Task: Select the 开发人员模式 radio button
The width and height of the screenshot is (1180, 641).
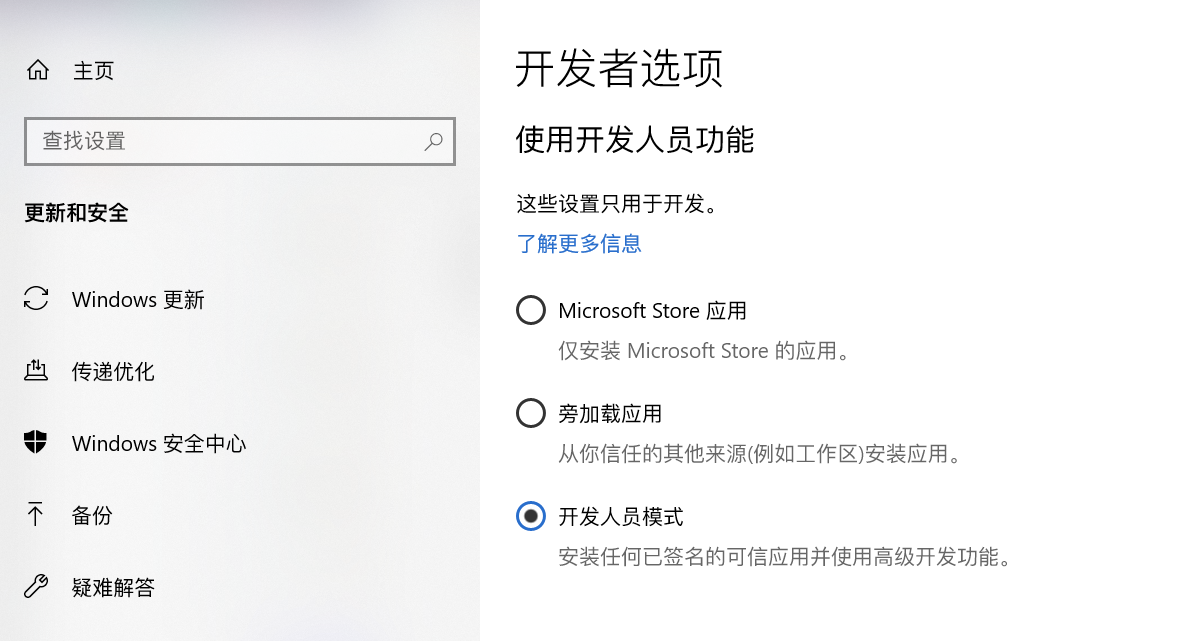Action: pos(531,516)
